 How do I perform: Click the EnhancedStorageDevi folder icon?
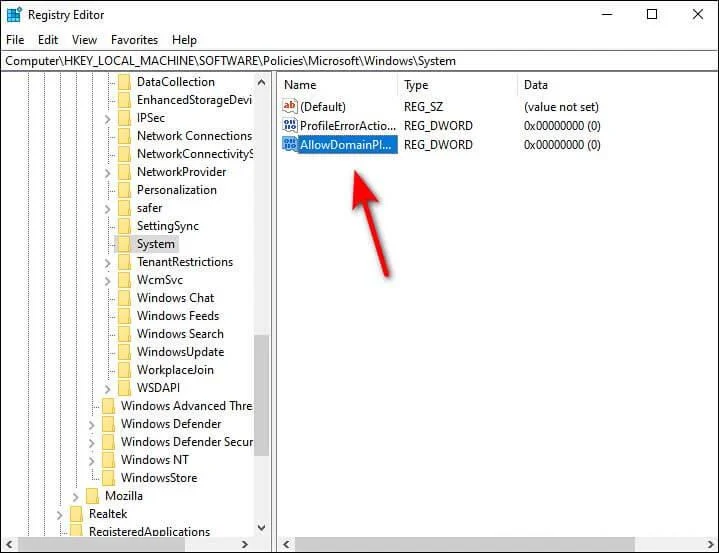(x=124, y=100)
